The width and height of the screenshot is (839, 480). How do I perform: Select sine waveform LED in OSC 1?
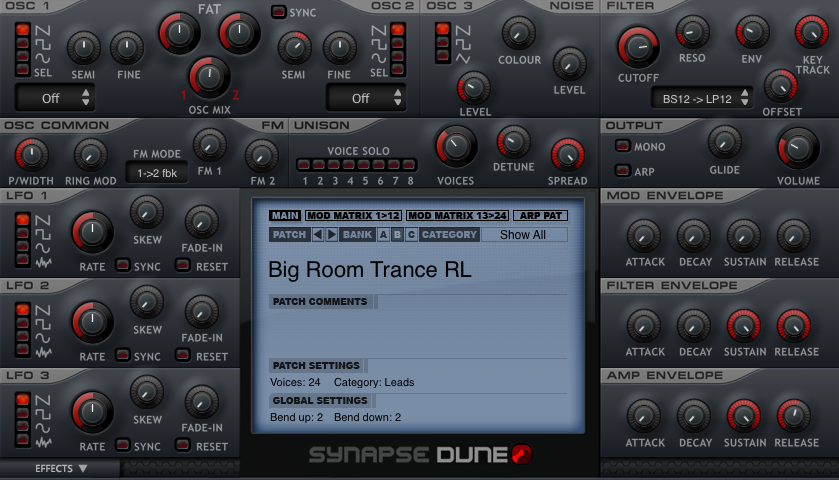click(x=22, y=56)
